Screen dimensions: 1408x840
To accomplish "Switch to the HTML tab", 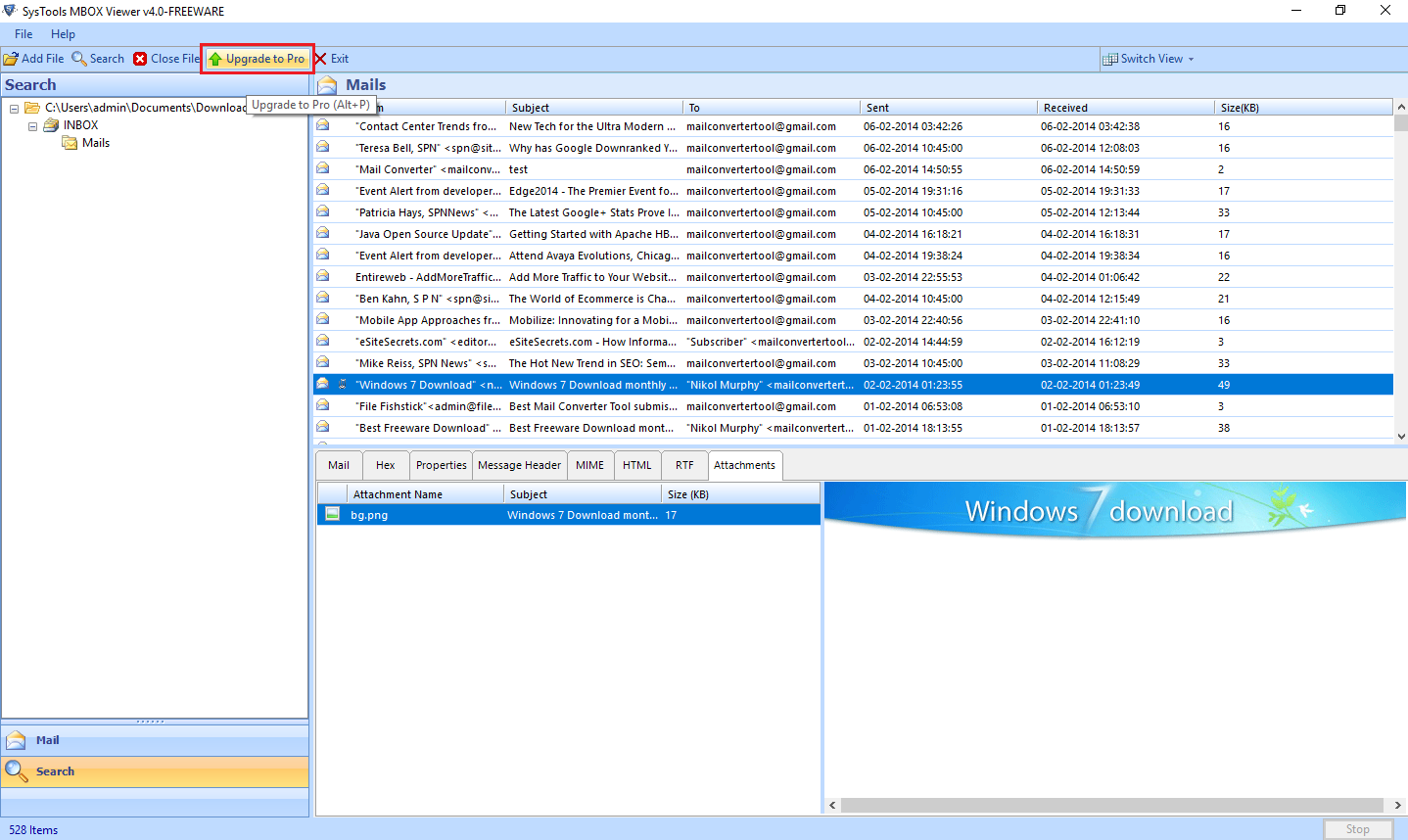I will point(636,464).
